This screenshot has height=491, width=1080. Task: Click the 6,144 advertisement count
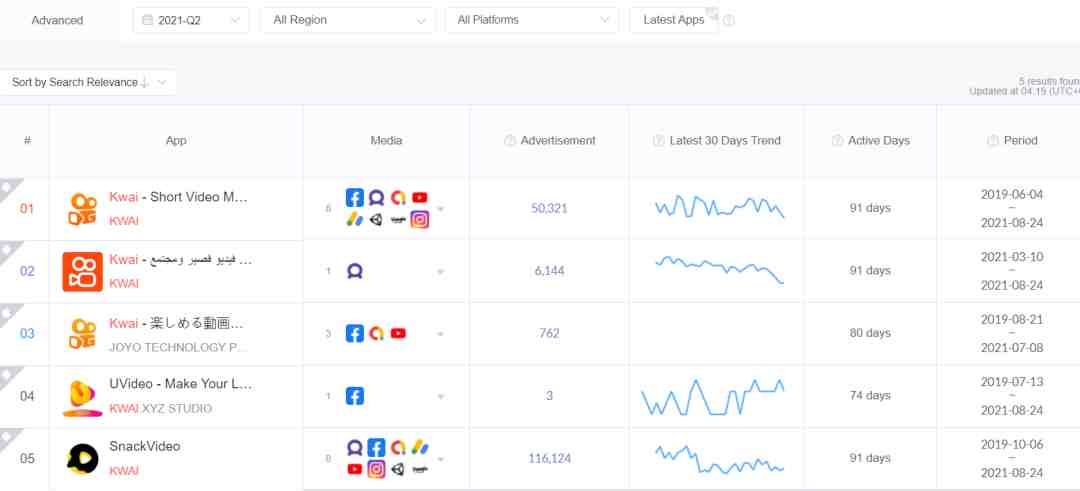tap(549, 271)
